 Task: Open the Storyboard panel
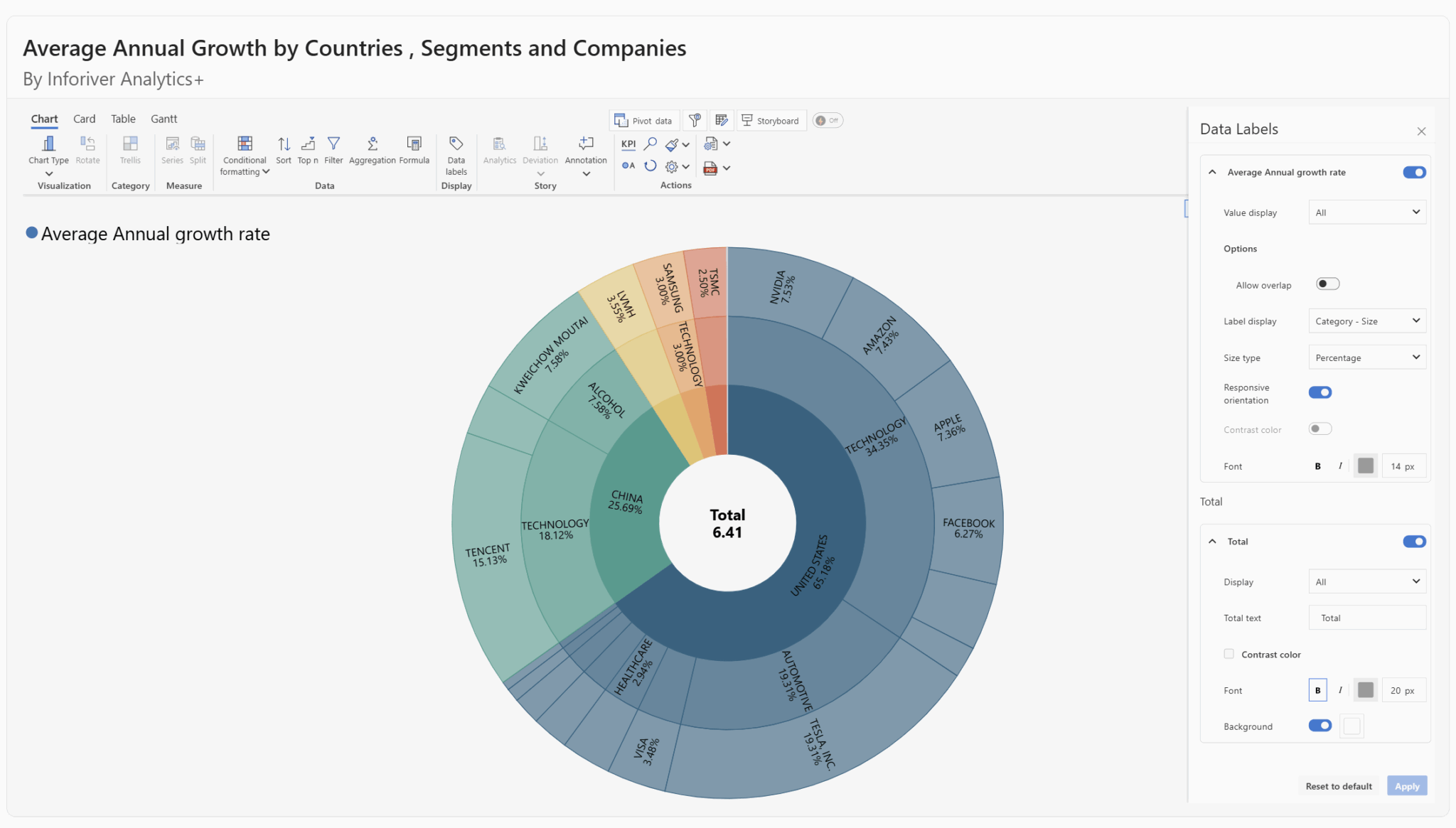771,120
